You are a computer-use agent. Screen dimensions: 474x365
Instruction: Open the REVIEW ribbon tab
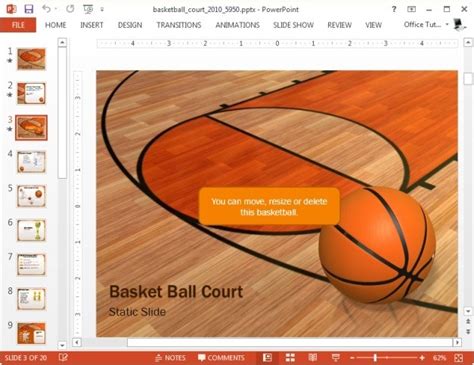339,25
